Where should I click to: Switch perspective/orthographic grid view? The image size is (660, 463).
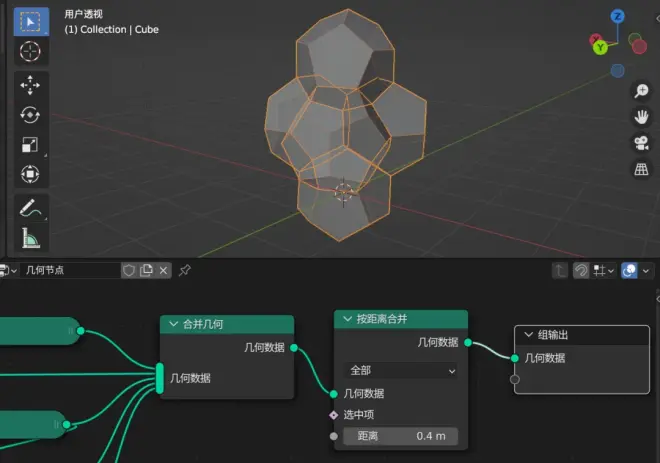coord(641,169)
